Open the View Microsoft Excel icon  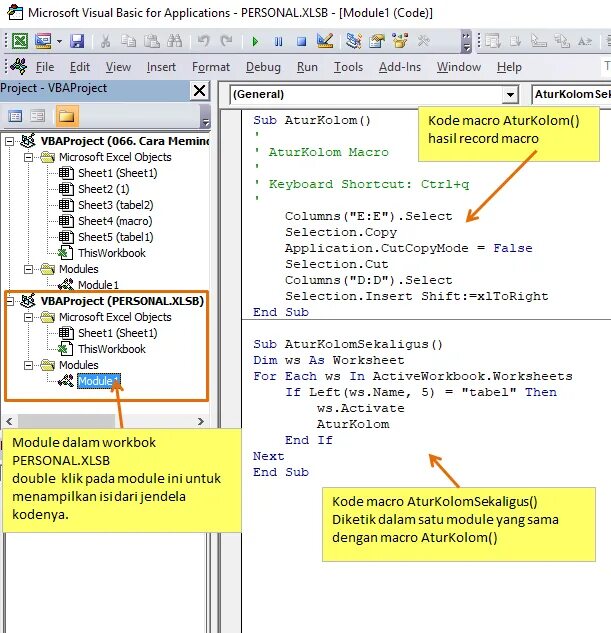(19, 41)
